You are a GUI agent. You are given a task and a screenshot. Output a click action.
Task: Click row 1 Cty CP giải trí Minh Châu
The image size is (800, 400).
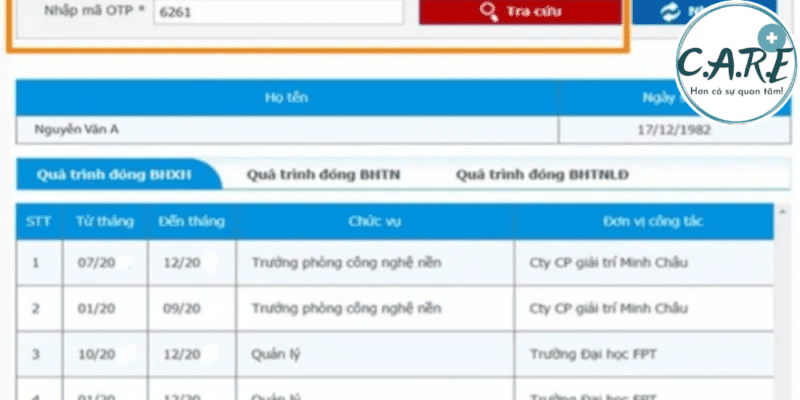[x=609, y=263]
